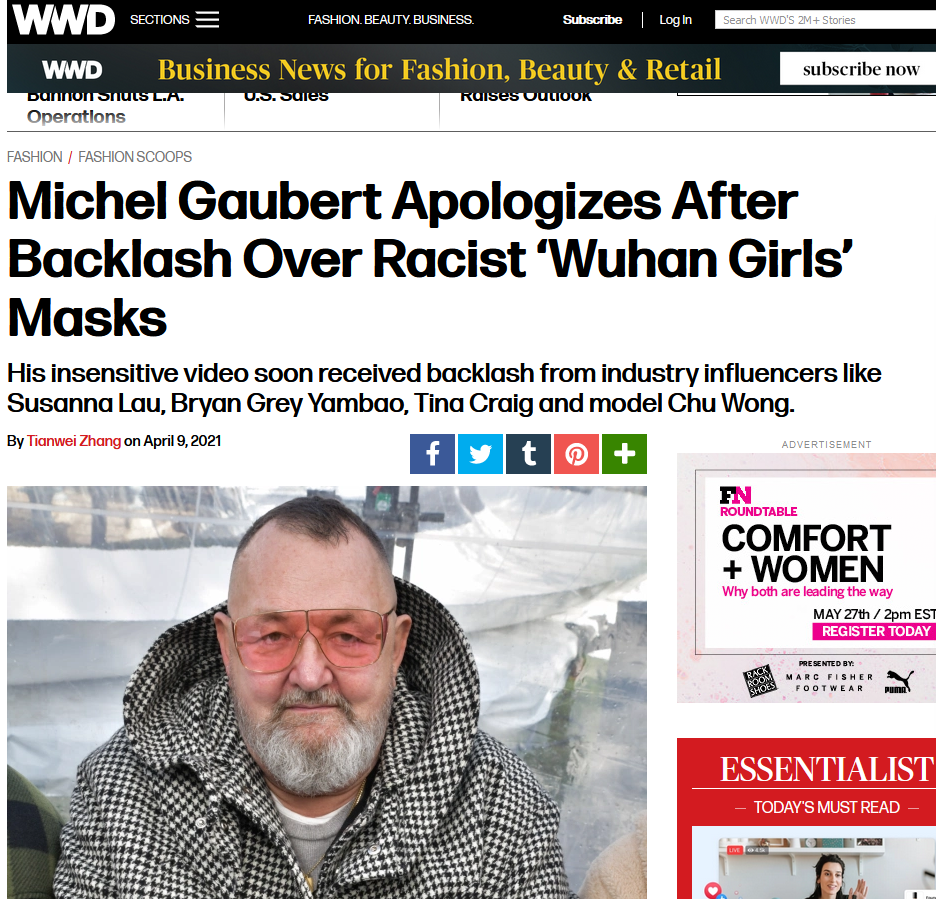Pin article with Pinterest icon

(576, 454)
